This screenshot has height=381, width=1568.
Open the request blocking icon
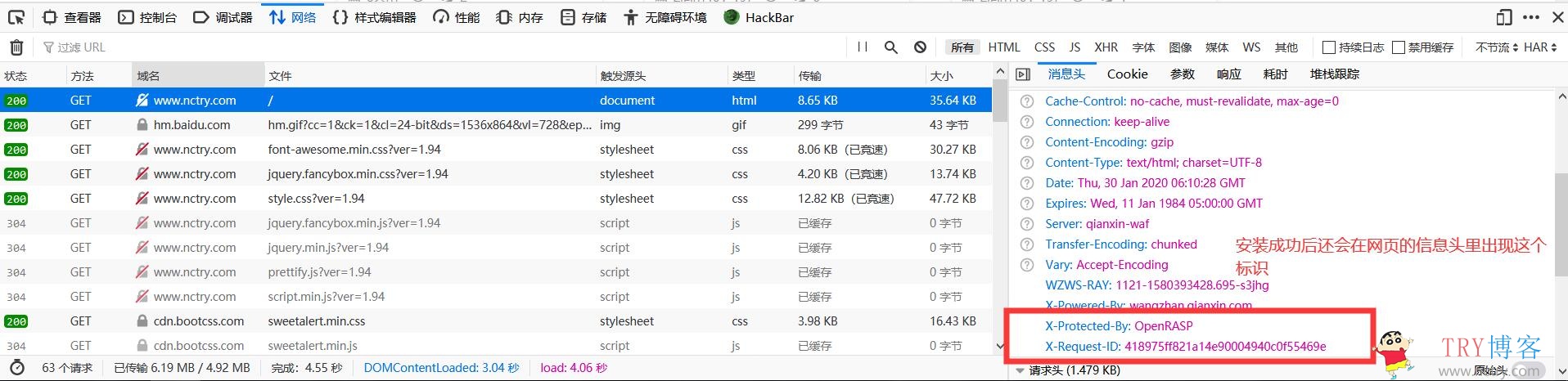pyautogui.click(x=920, y=47)
